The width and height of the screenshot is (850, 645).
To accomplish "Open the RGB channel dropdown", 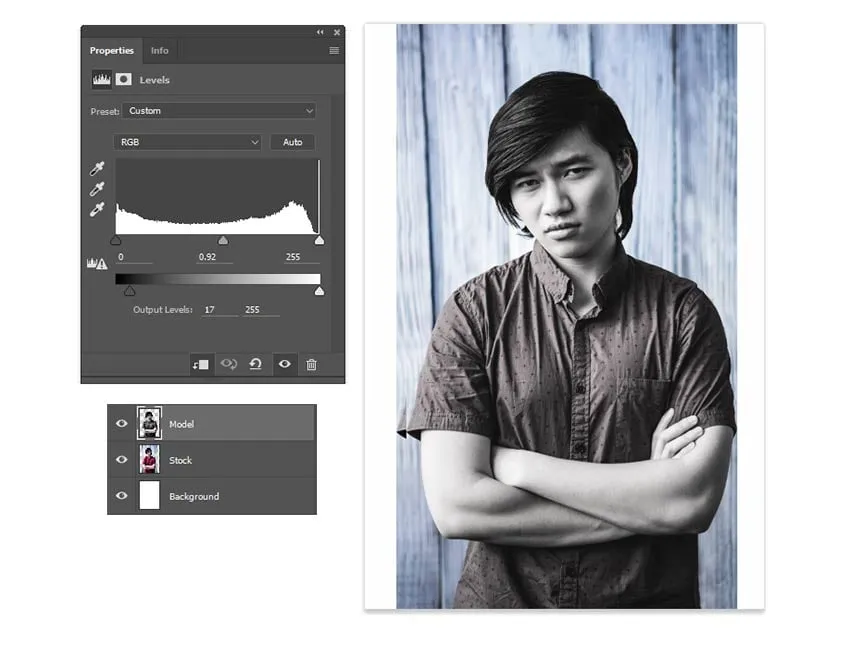I will click(x=188, y=142).
